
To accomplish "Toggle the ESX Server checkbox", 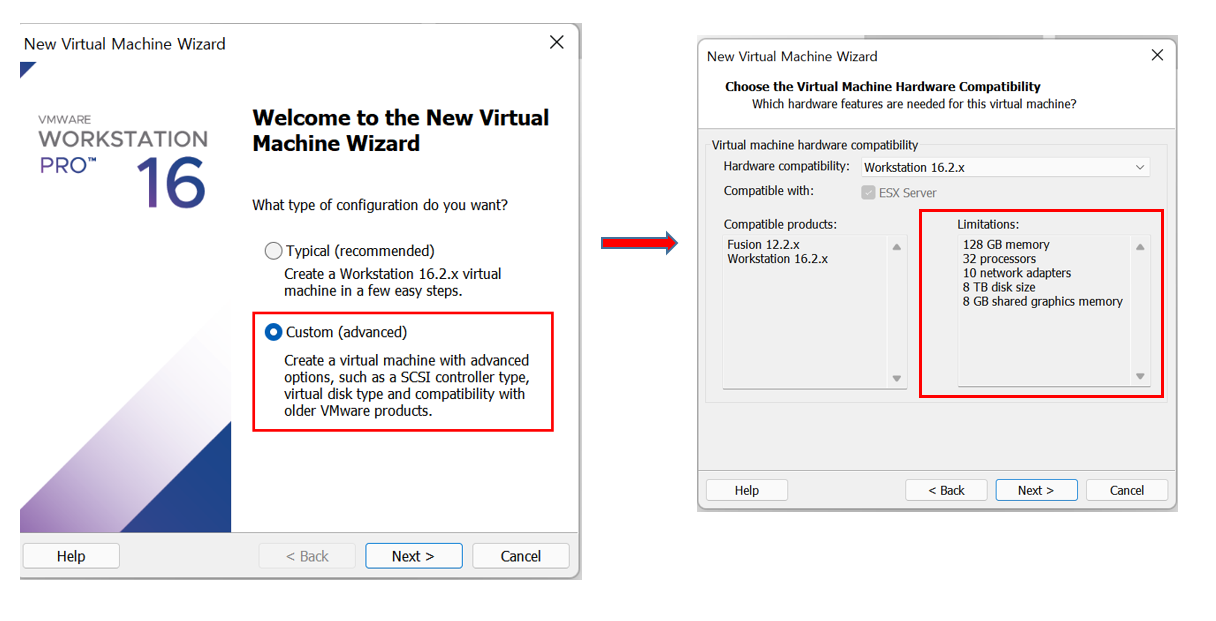I will (868, 192).
